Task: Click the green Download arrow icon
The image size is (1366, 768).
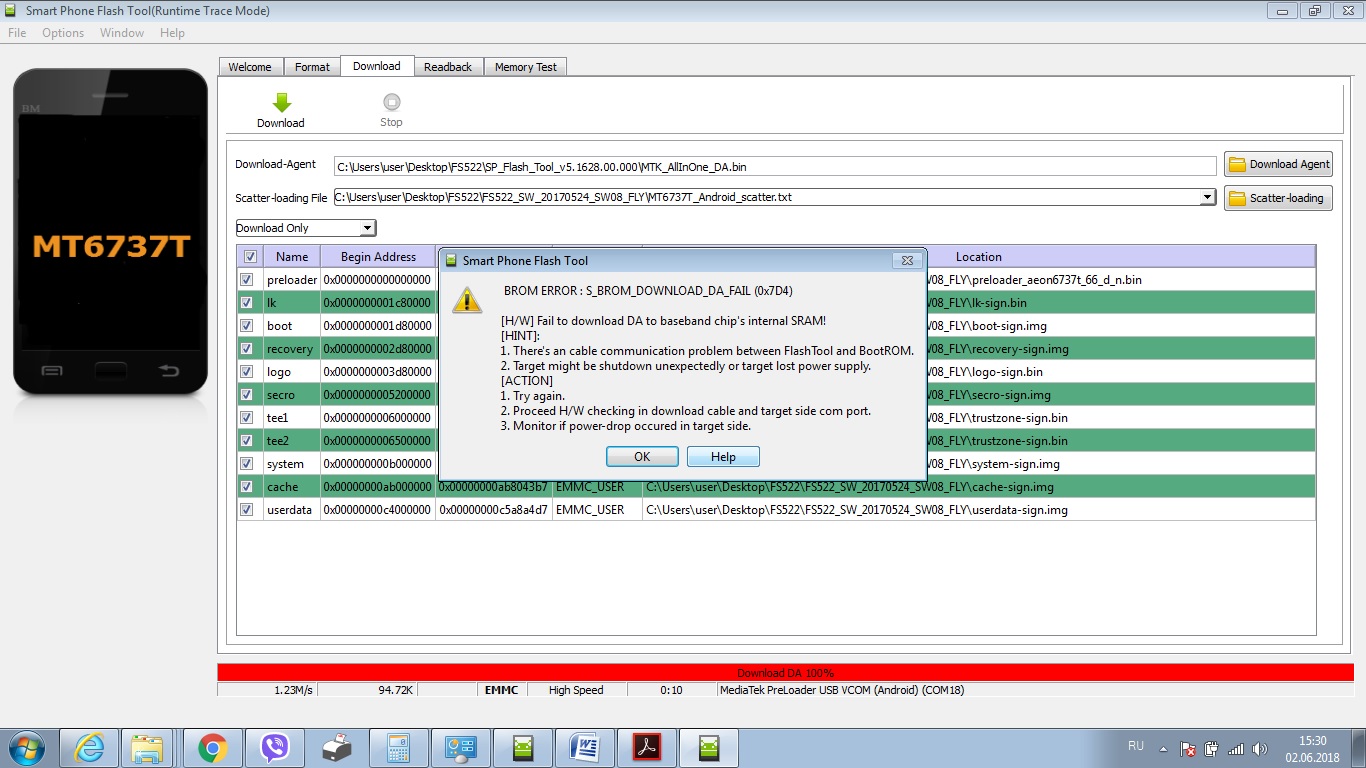Action: (281, 103)
